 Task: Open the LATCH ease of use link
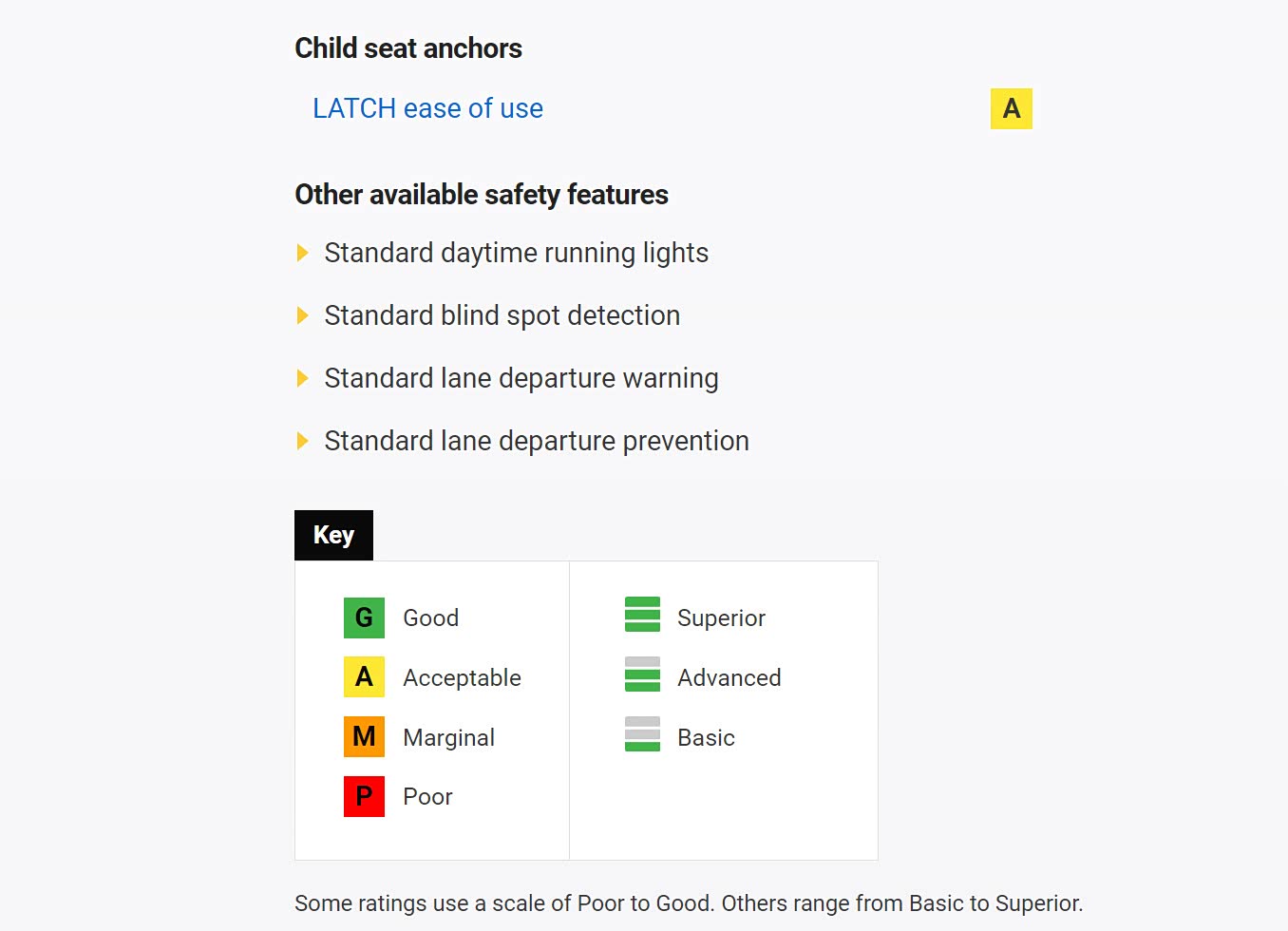pyautogui.click(x=427, y=108)
